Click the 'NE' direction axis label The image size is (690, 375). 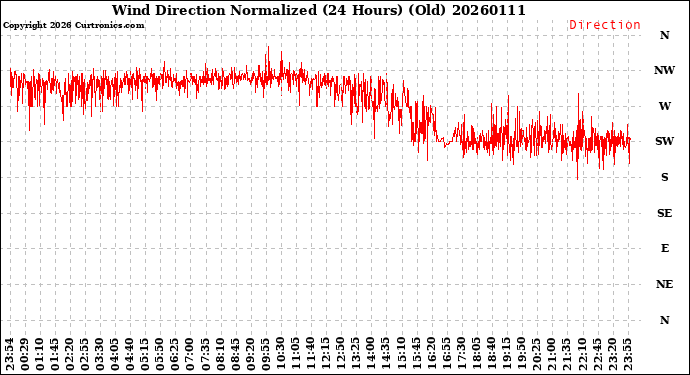click(x=664, y=284)
